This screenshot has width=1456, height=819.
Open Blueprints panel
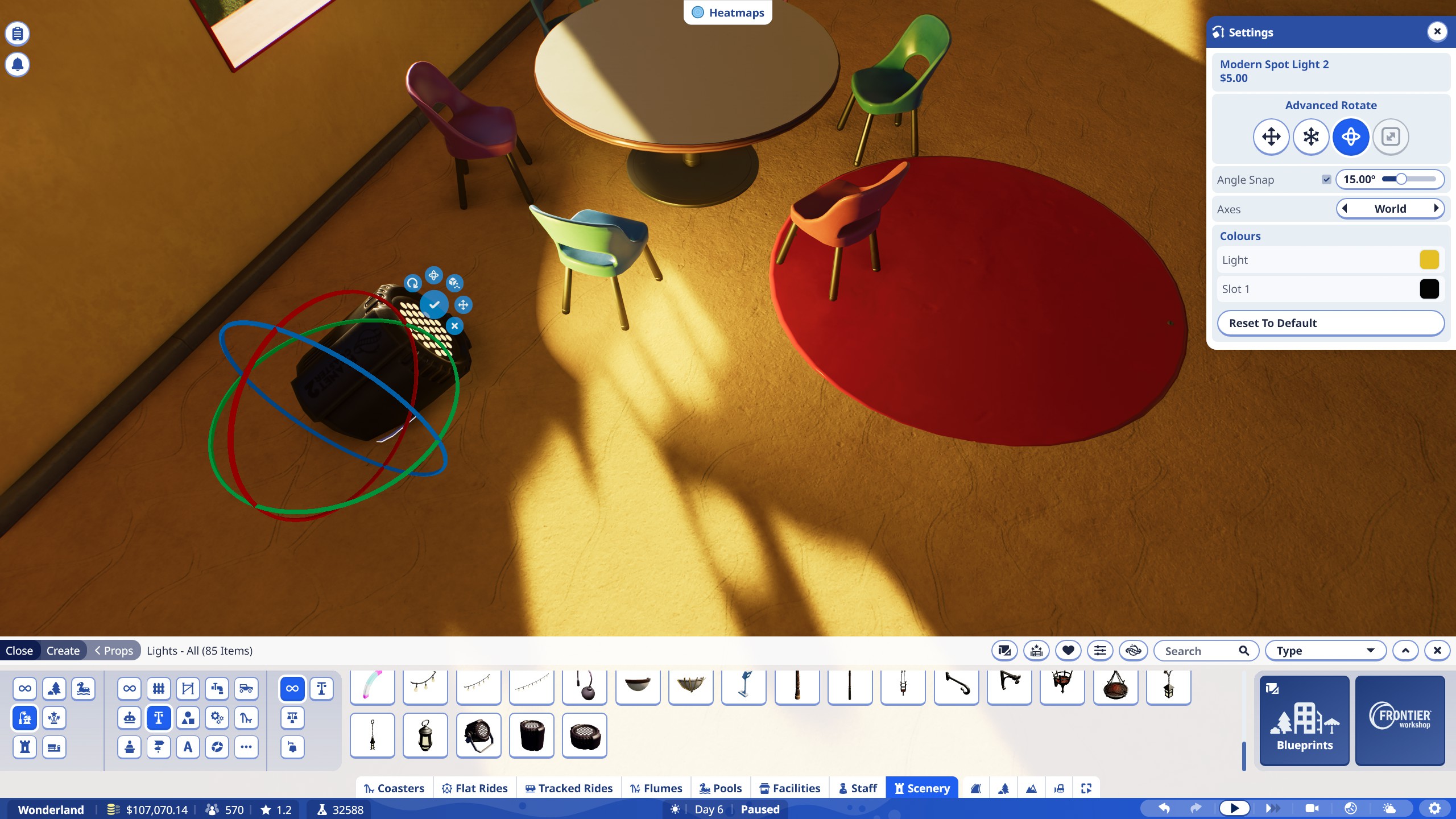1305,720
